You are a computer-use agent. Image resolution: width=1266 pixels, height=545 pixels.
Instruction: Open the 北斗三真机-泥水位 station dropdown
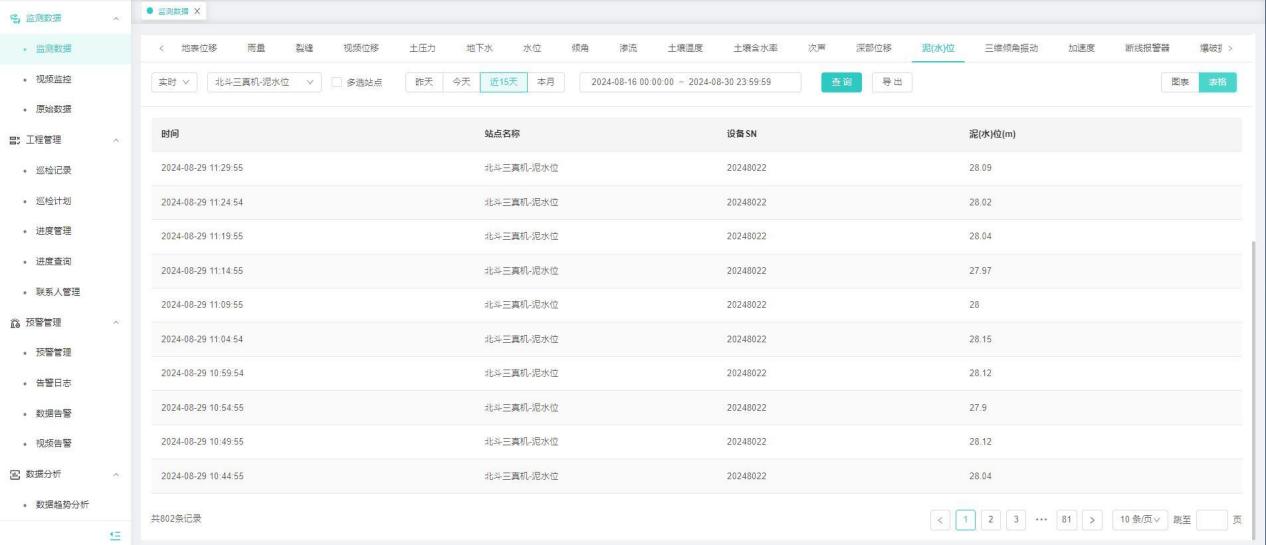pyautogui.click(x=265, y=82)
